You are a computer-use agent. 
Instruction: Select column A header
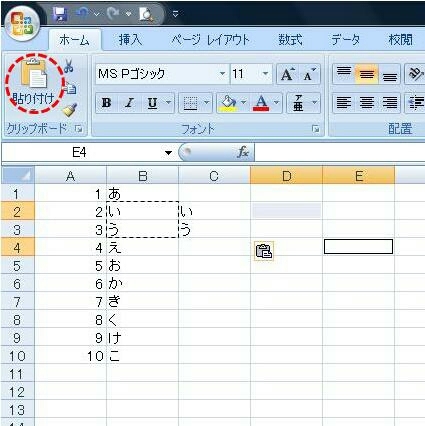pos(70,176)
